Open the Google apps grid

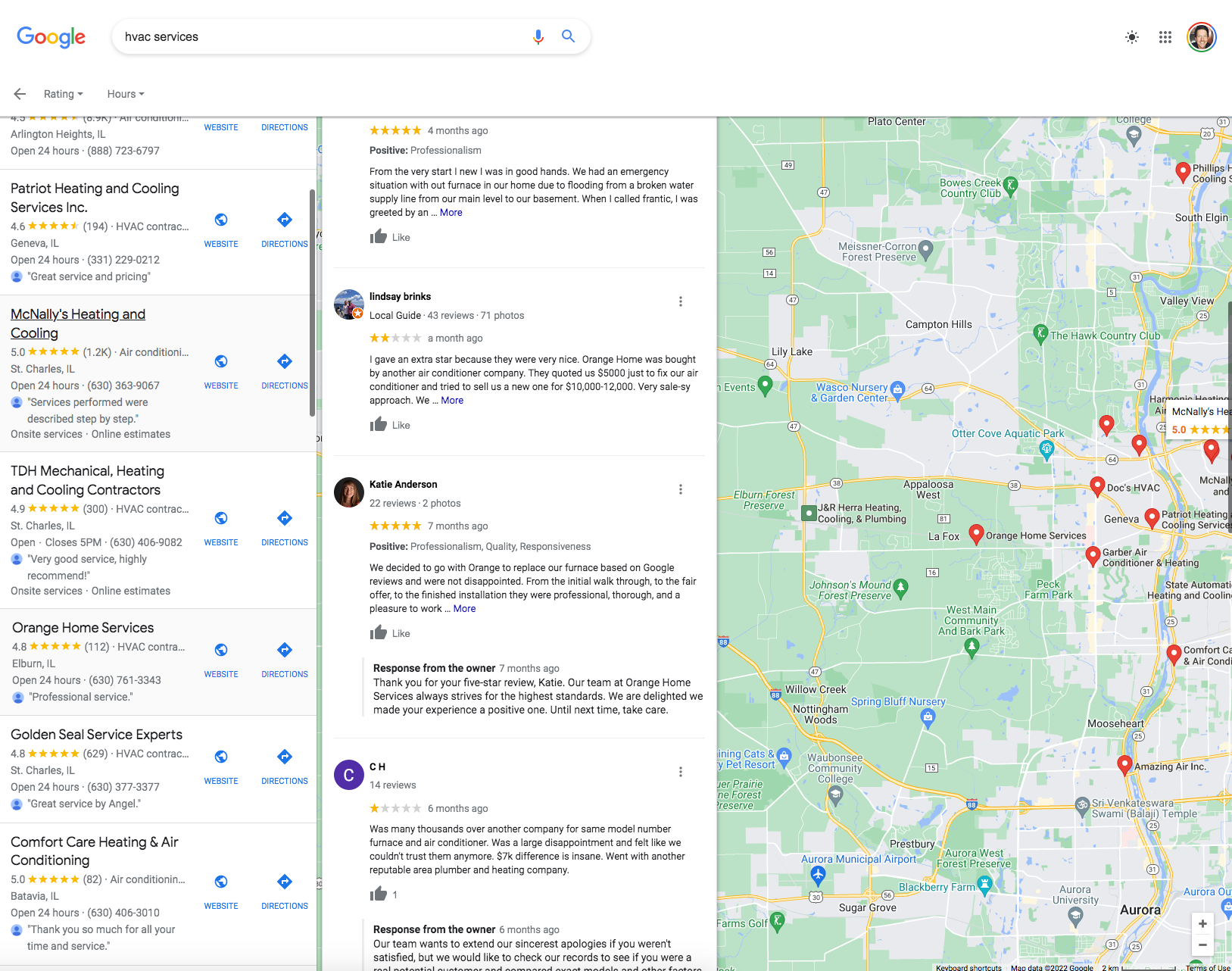pos(1165,37)
